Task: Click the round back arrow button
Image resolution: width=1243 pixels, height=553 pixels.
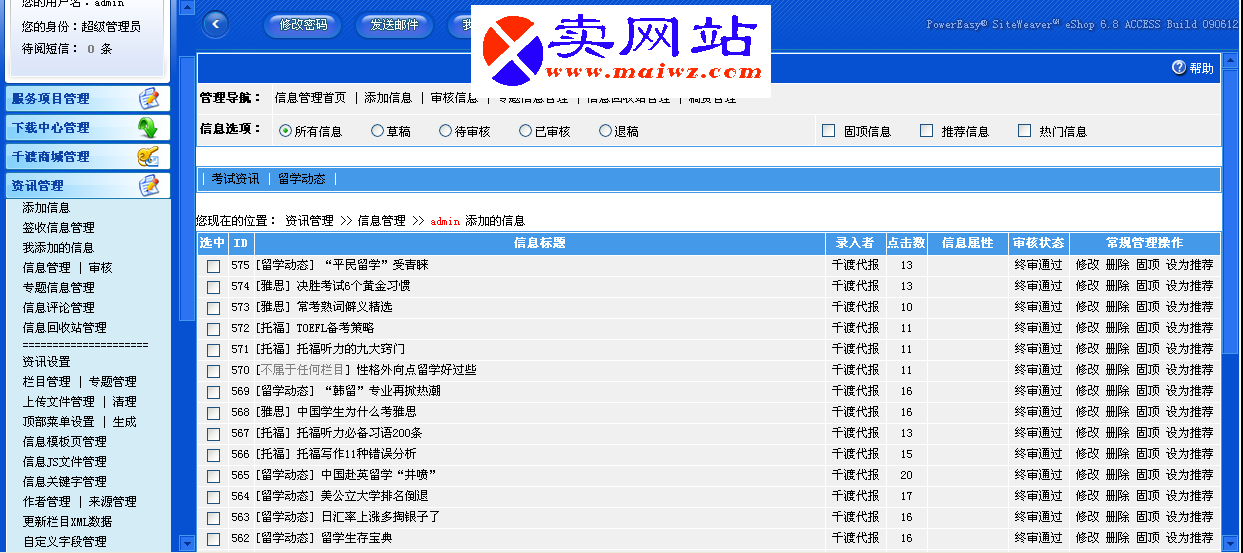Action: coord(215,24)
